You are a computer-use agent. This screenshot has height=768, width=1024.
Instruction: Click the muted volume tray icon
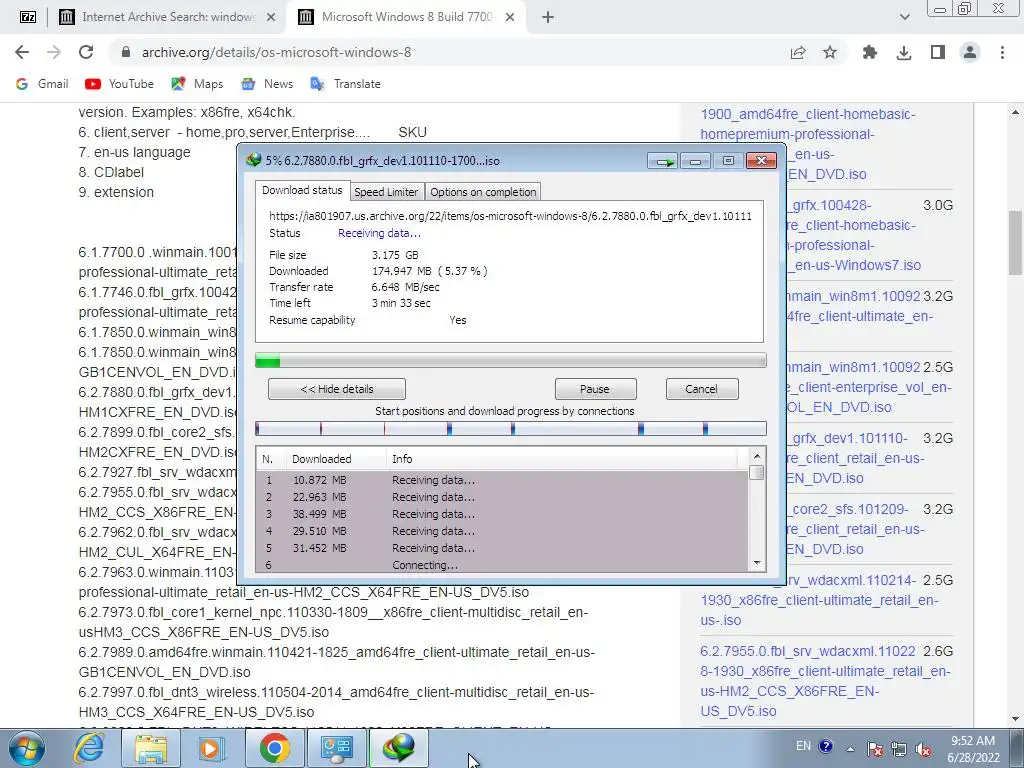click(923, 749)
